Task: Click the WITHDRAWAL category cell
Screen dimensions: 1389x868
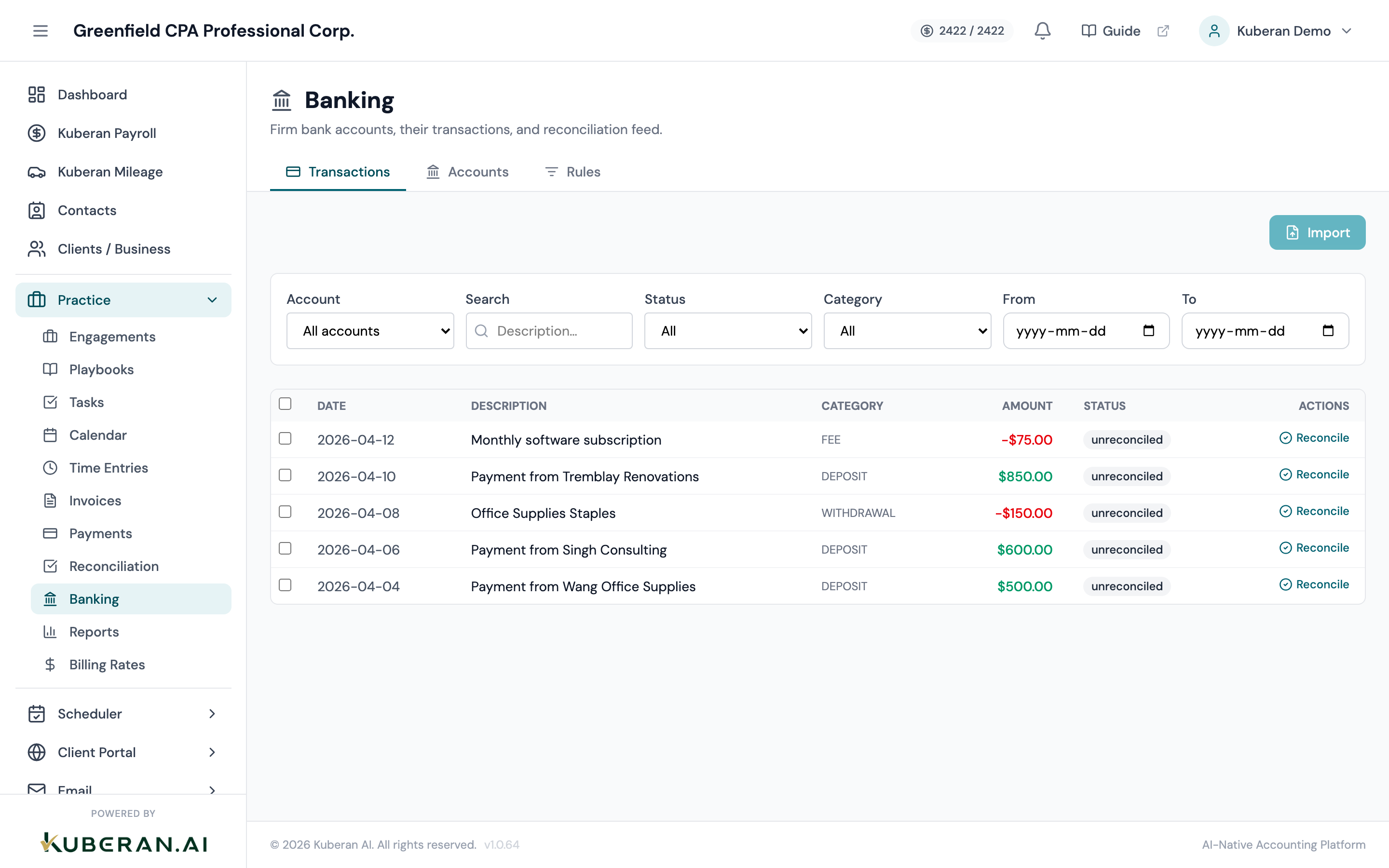Action: coord(858,513)
